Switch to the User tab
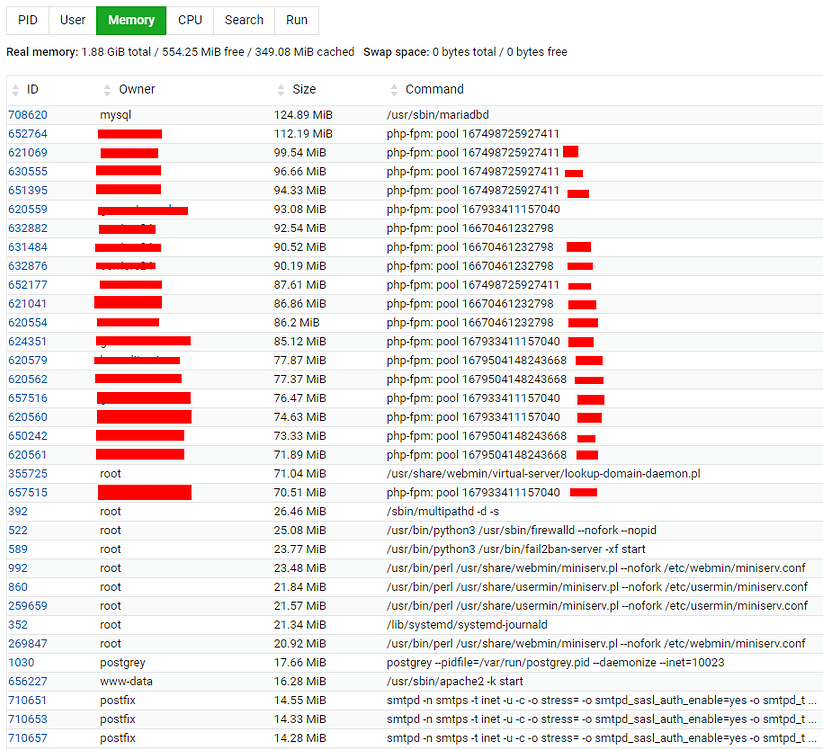This screenshot has height=750, width=823. point(72,20)
